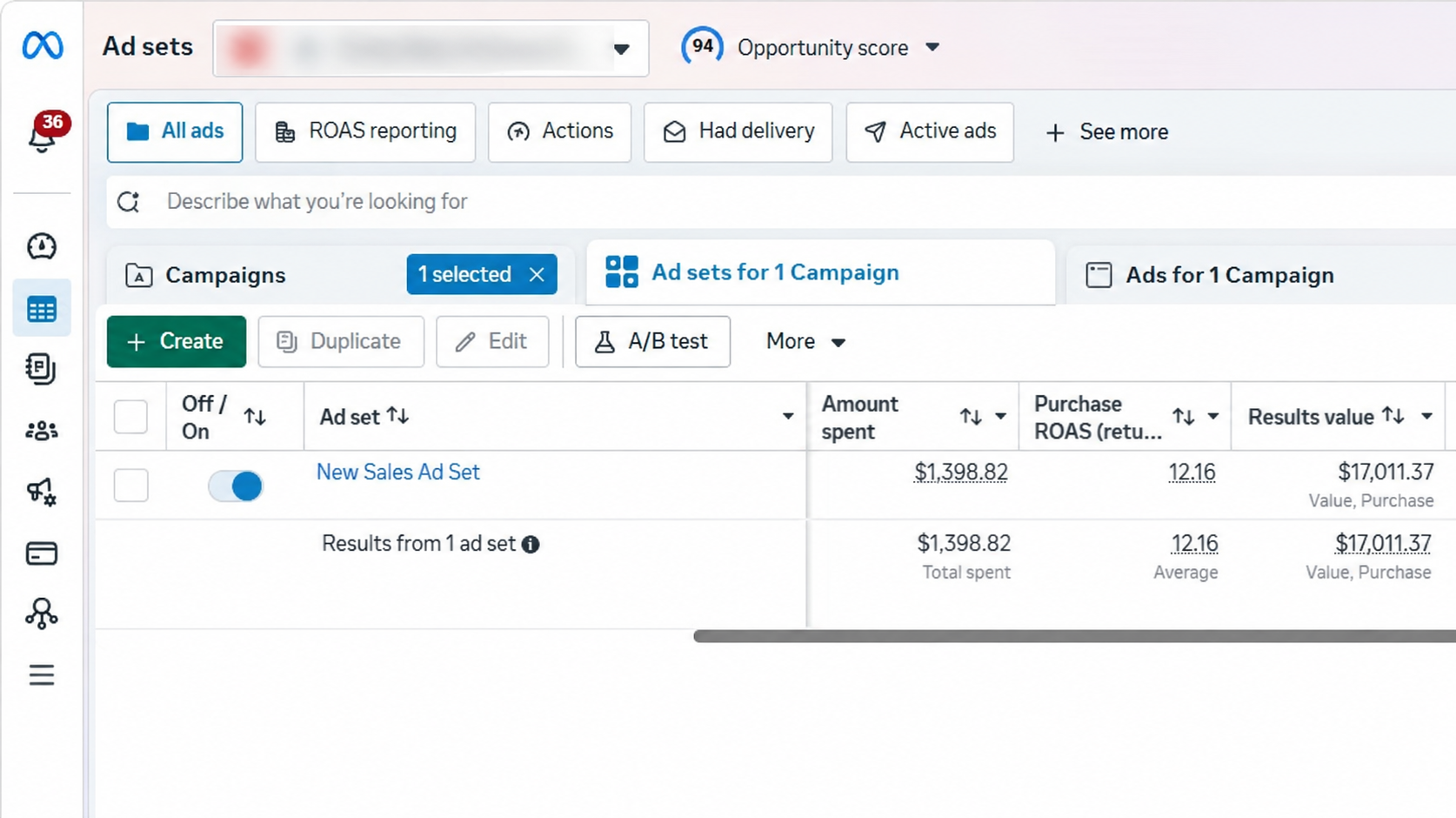Open Audiences people icon in sidebar
The width and height of the screenshot is (1456, 818).
coord(42,431)
